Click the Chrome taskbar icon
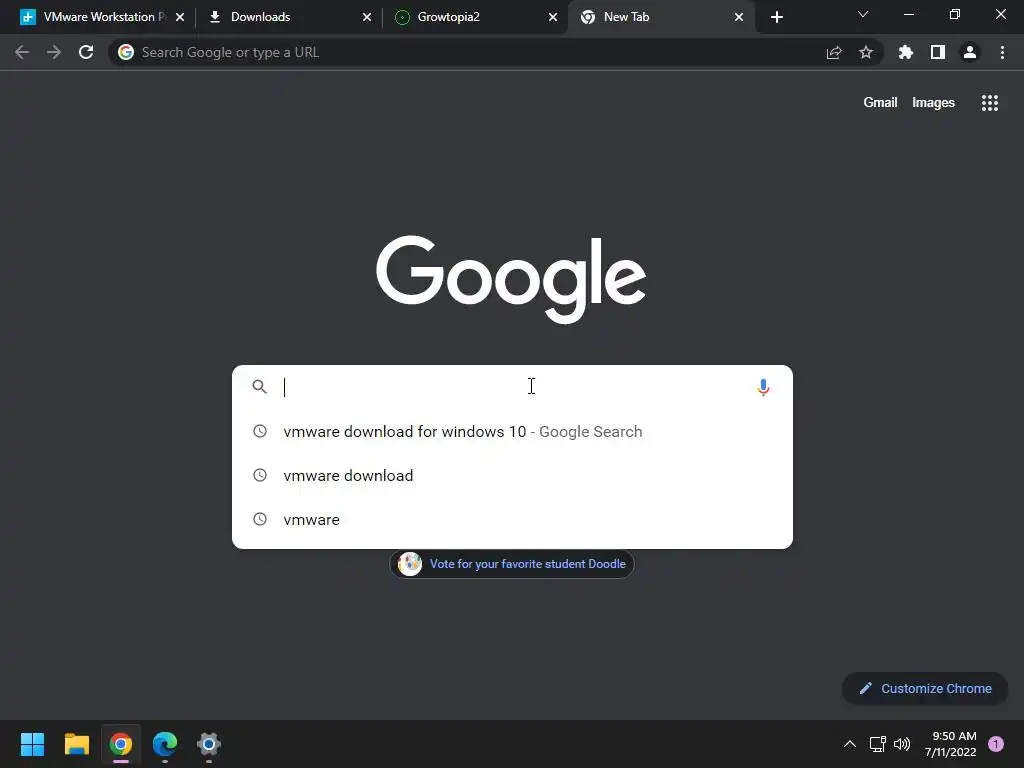 [121, 744]
